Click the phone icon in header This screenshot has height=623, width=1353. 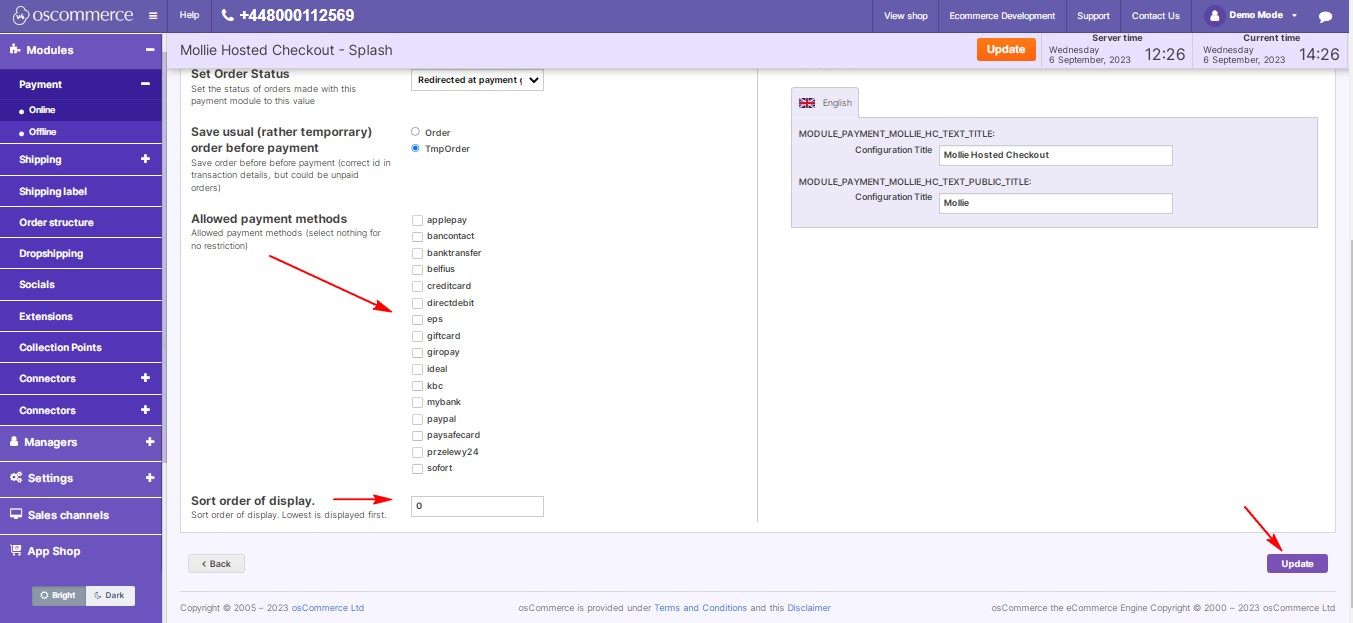point(228,16)
